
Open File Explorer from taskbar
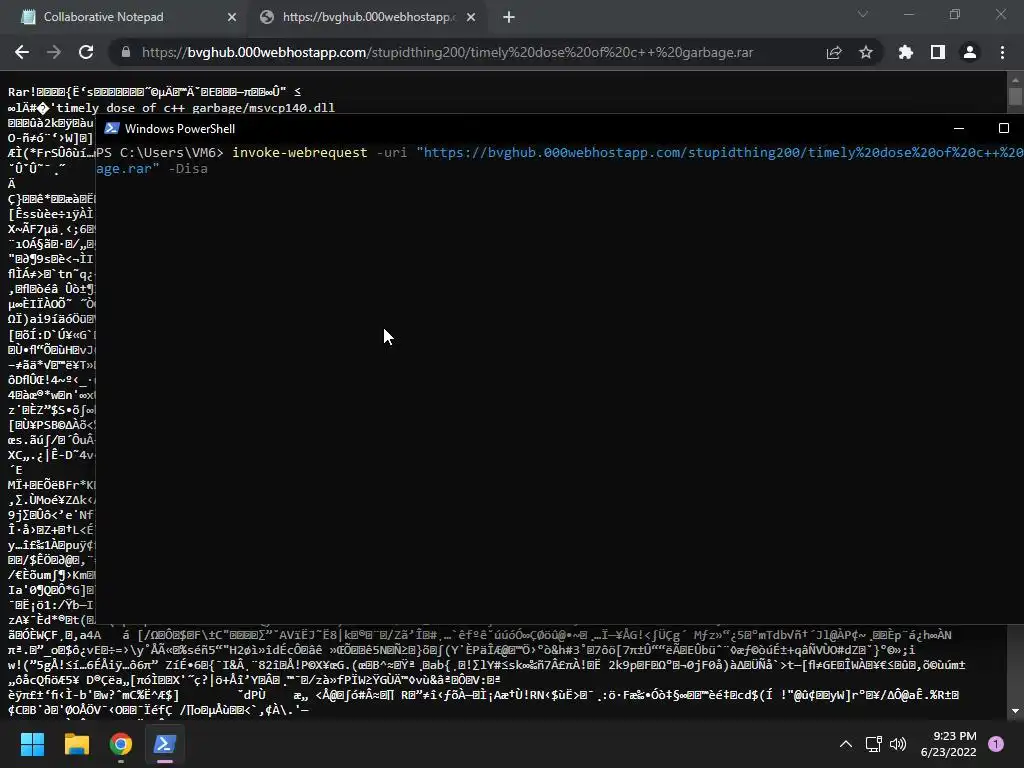[x=76, y=744]
